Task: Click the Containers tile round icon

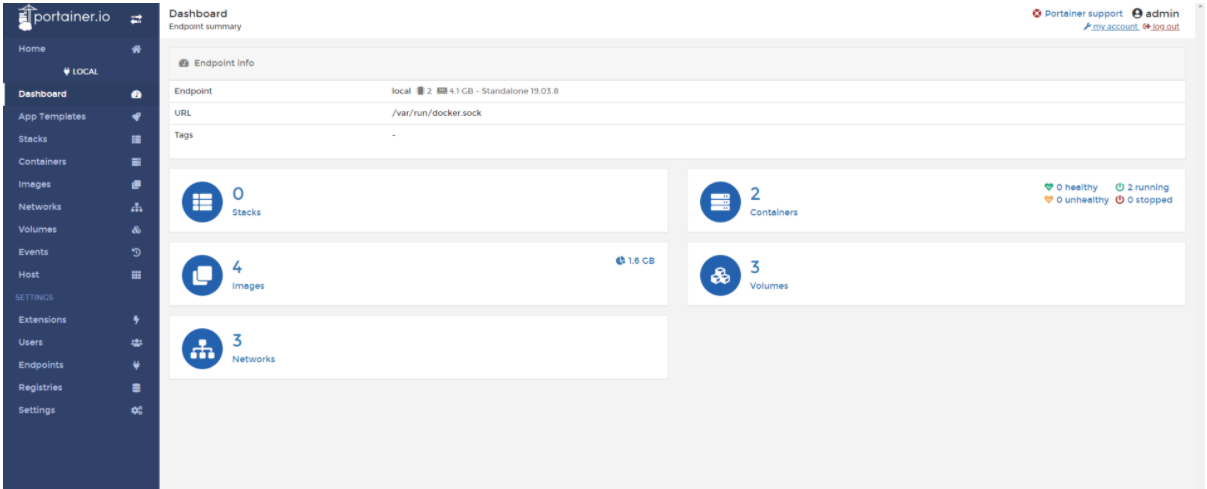Action: pyautogui.click(x=720, y=202)
